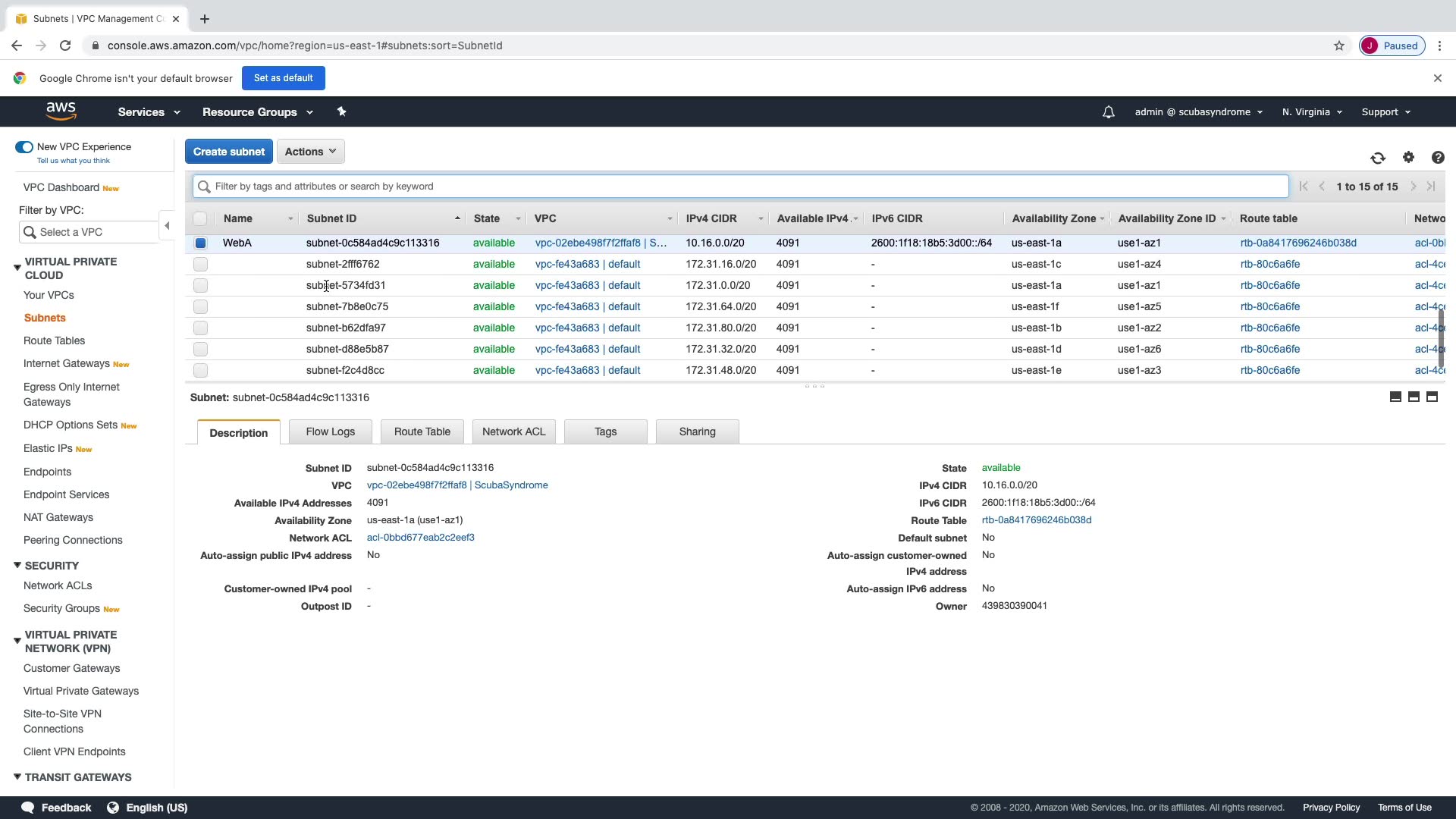Image resolution: width=1456 pixels, height=819 pixels.
Task: Open the notifications bell icon
Action: pyautogui.click(x=1108, y=112)
